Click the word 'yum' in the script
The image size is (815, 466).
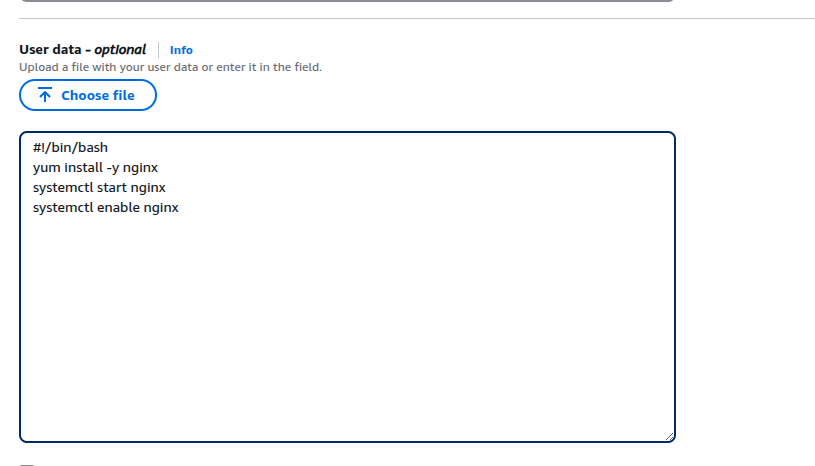46,168
